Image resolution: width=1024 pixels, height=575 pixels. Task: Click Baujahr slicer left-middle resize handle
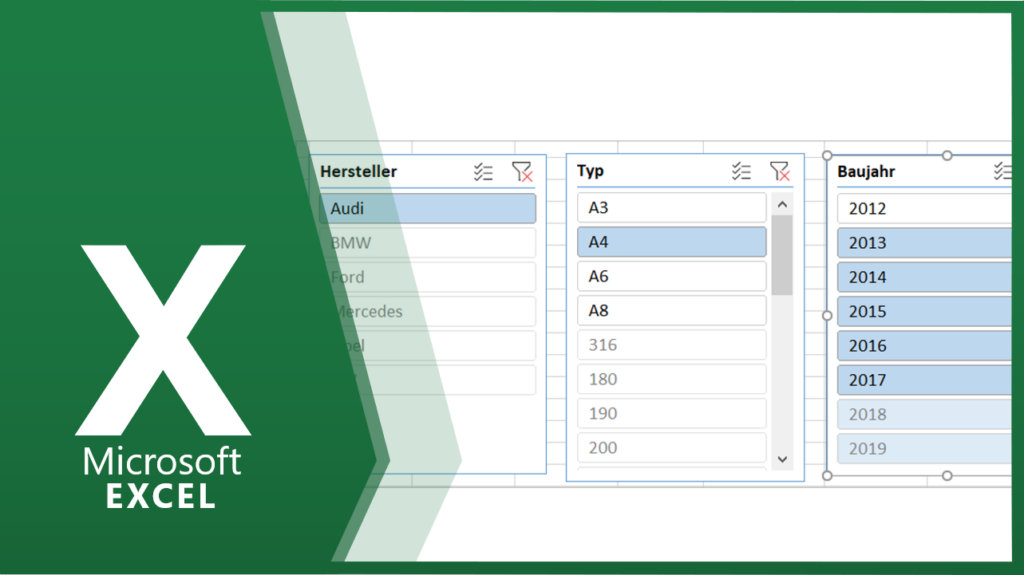pyautogui.click(x=827, y=316)
